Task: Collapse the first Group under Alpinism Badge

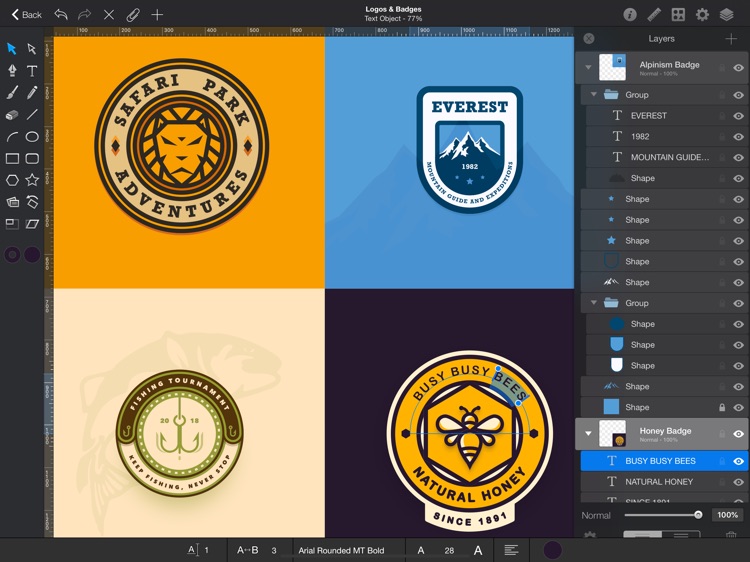Action: (594, 95)
